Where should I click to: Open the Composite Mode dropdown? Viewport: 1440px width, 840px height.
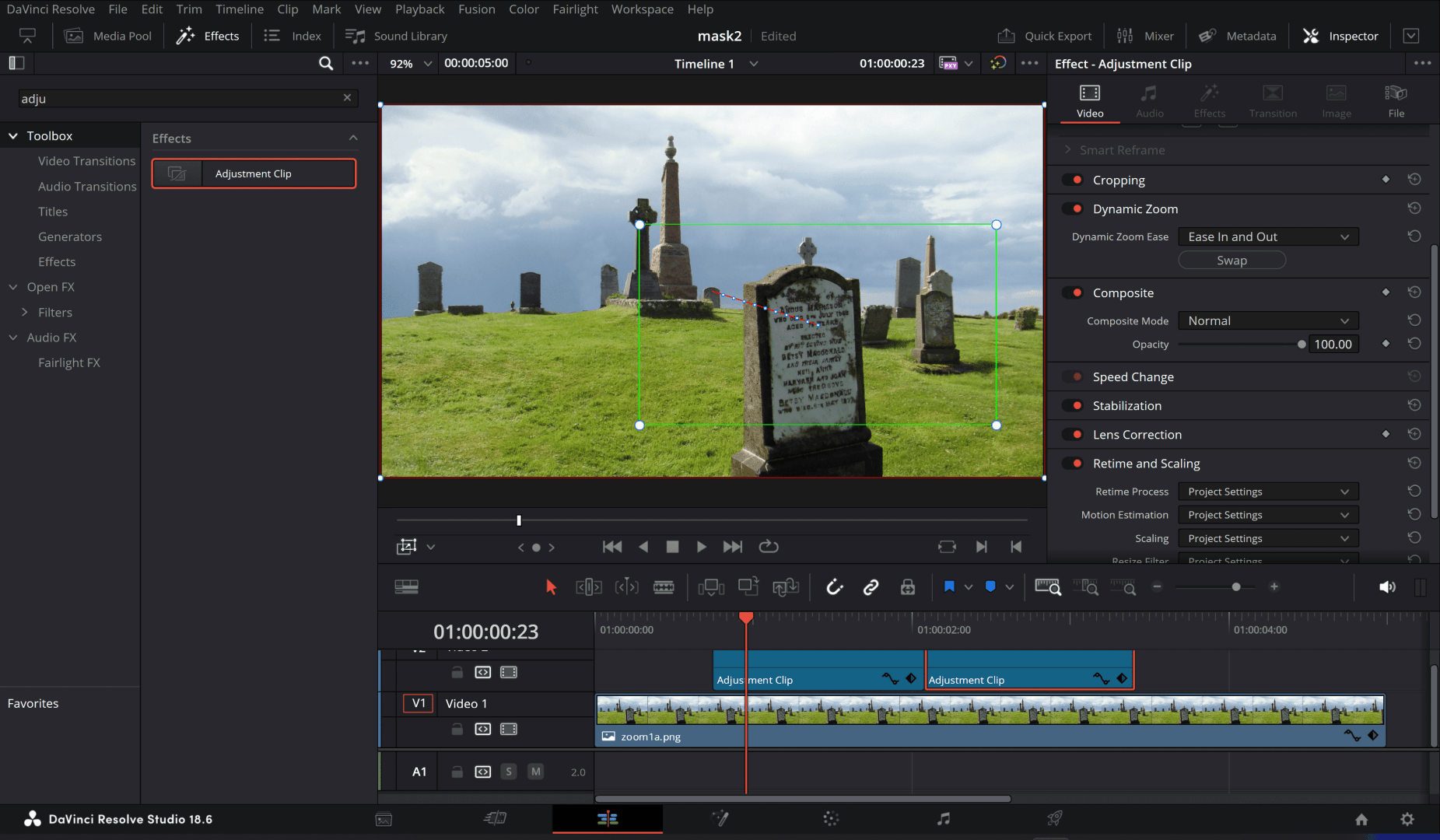[x=1268, y=320]
